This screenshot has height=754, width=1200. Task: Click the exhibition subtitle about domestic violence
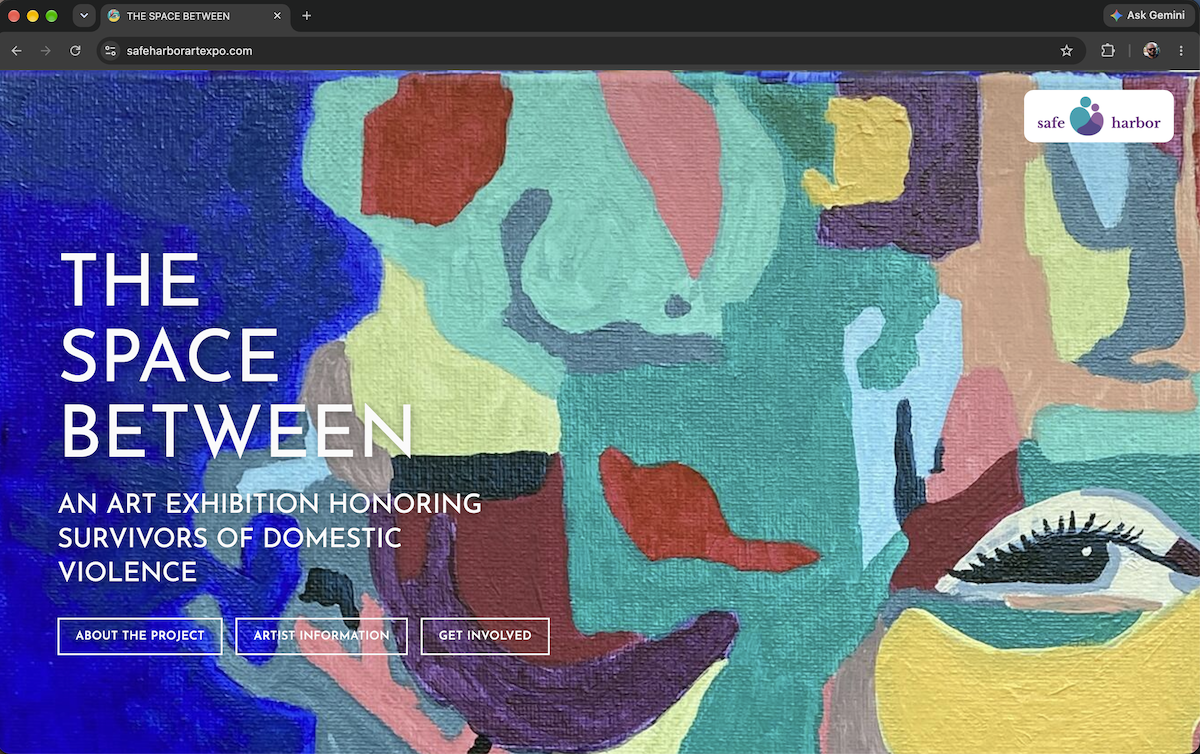270,538
